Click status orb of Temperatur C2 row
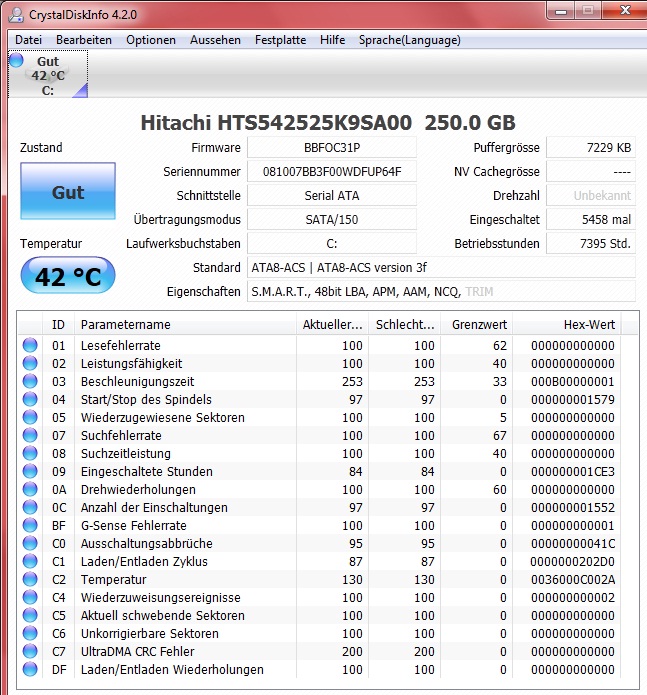This screenshot has height=695, width=647. (30, 579)
